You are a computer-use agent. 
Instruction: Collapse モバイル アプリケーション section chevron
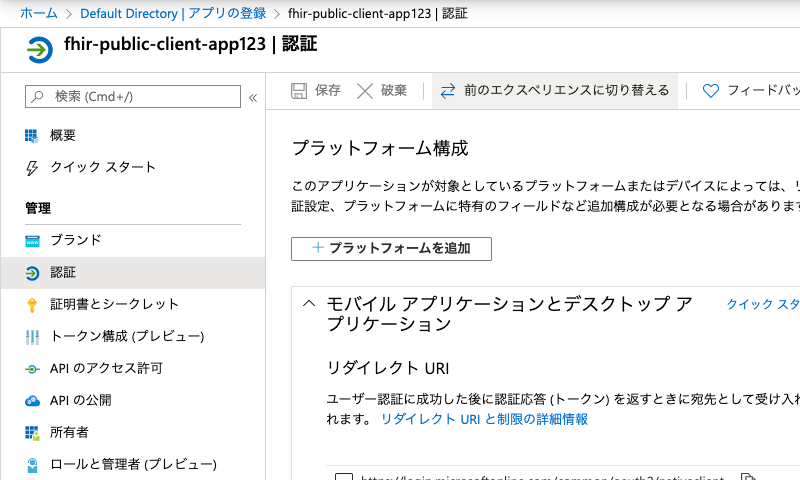(309, 304)
